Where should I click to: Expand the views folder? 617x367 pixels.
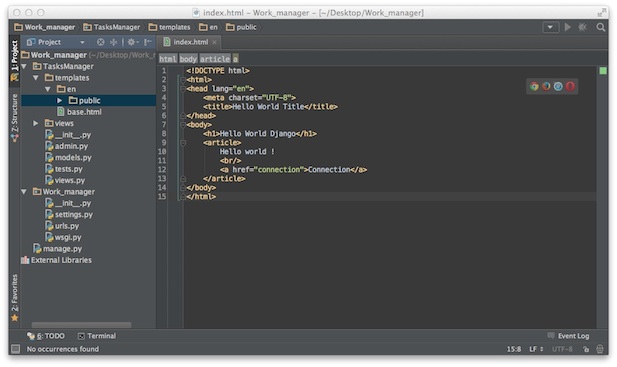(x=36, y=124)
